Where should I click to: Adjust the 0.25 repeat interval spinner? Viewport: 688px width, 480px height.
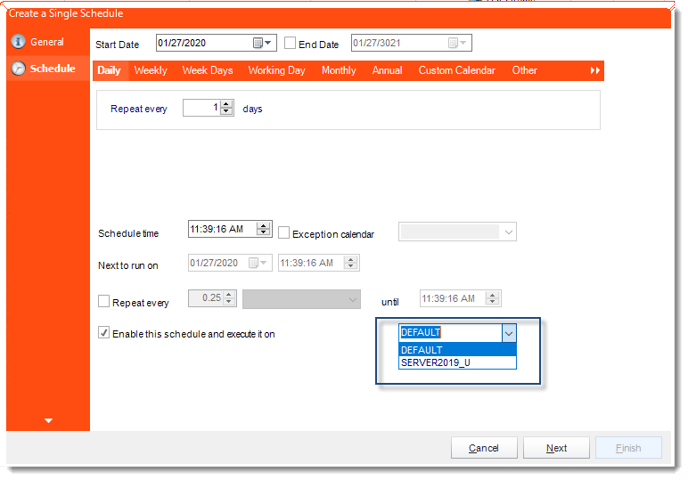[229, 298]
